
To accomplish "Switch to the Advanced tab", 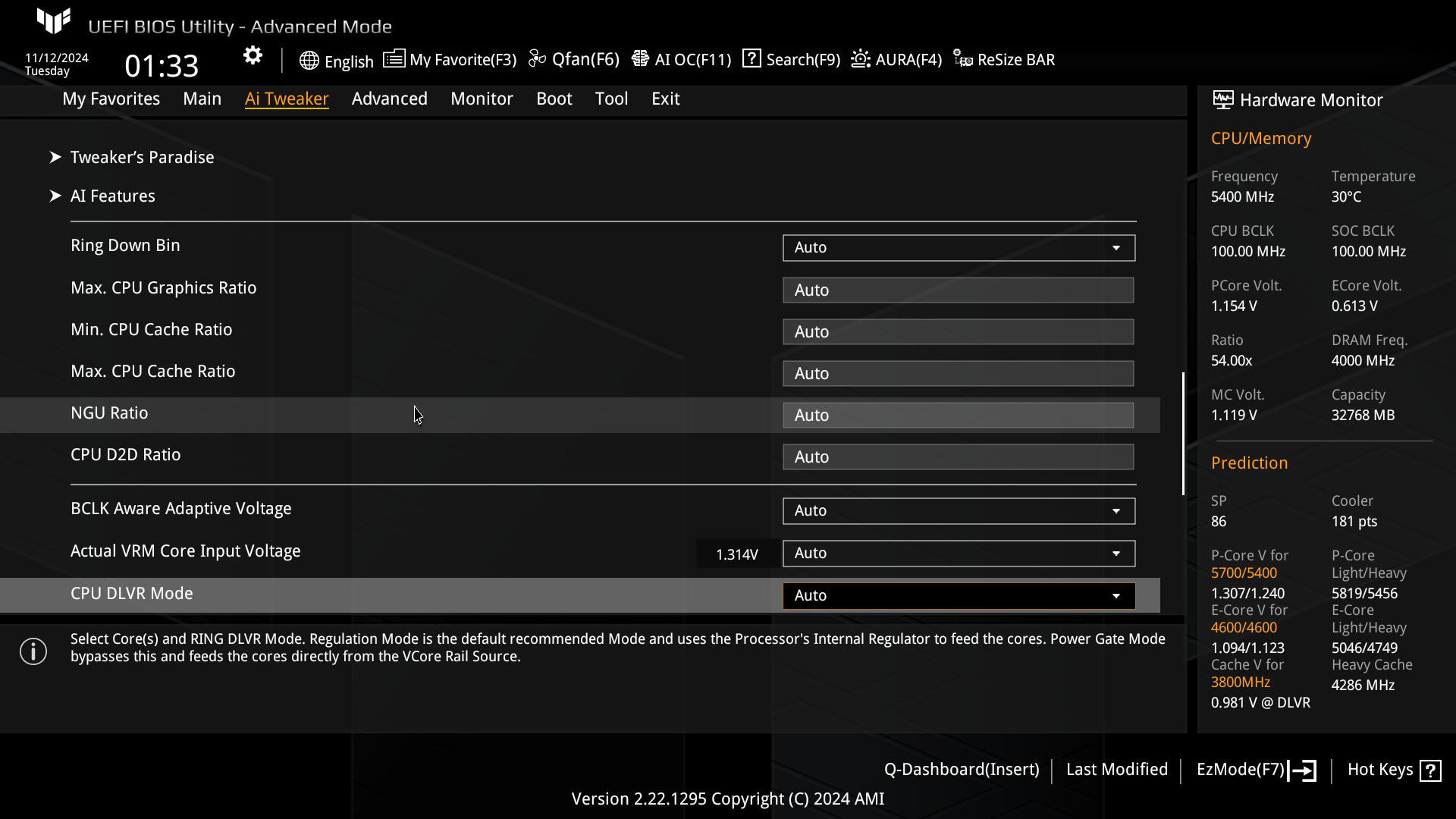I will click(x=389, y=99).
